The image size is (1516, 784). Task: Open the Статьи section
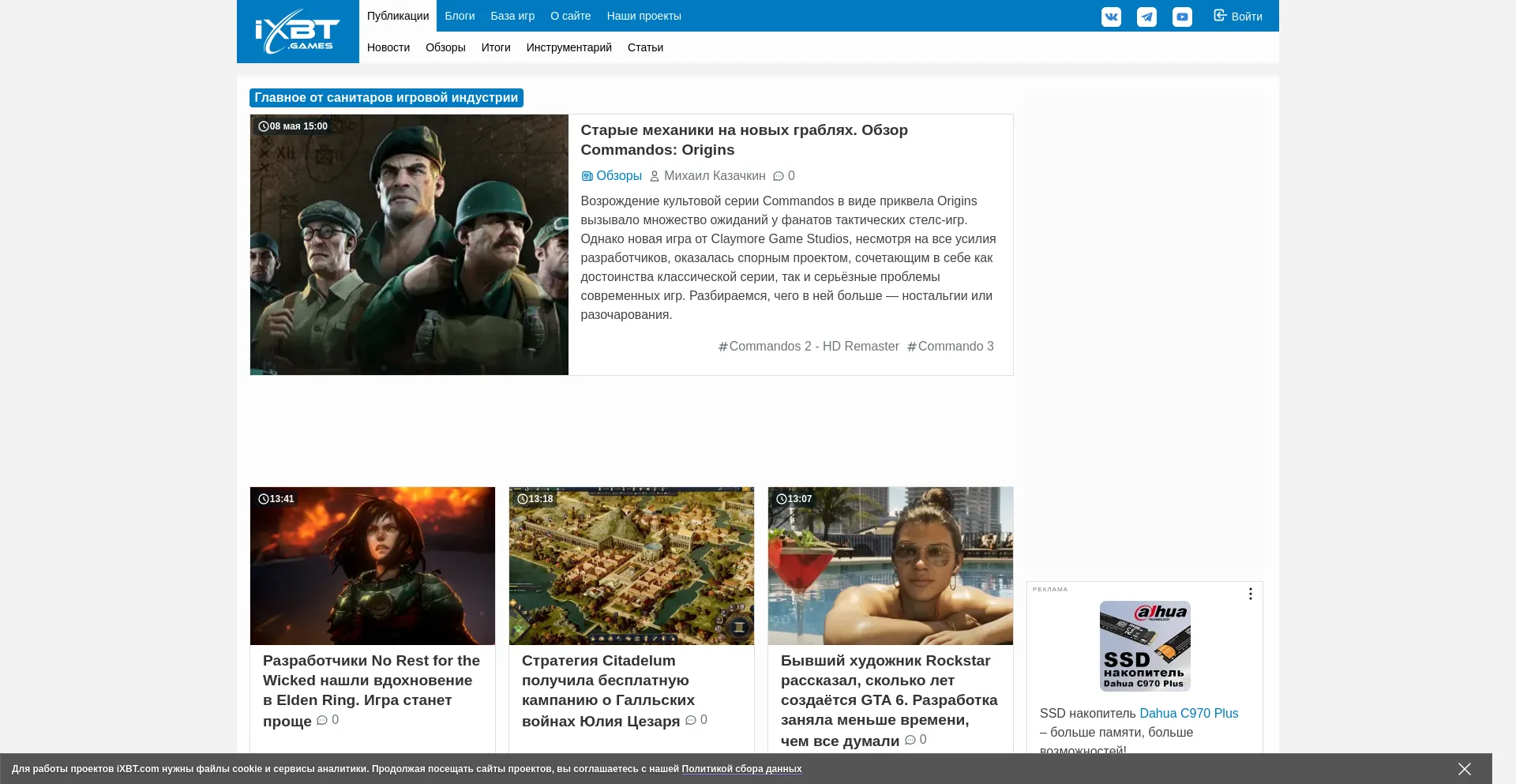click(645, 47)
